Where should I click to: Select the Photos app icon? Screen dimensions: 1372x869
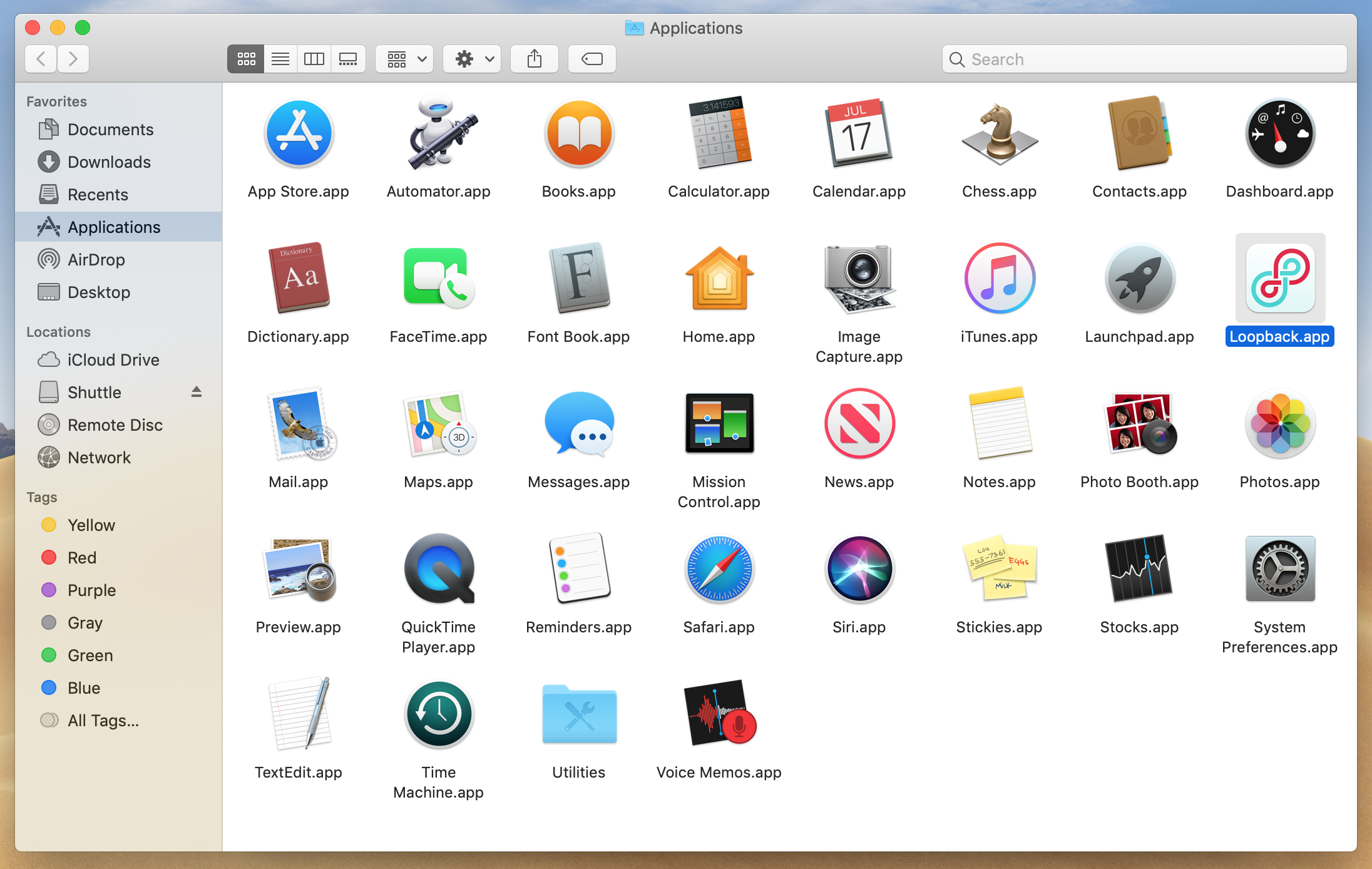tap(1280, 424)
